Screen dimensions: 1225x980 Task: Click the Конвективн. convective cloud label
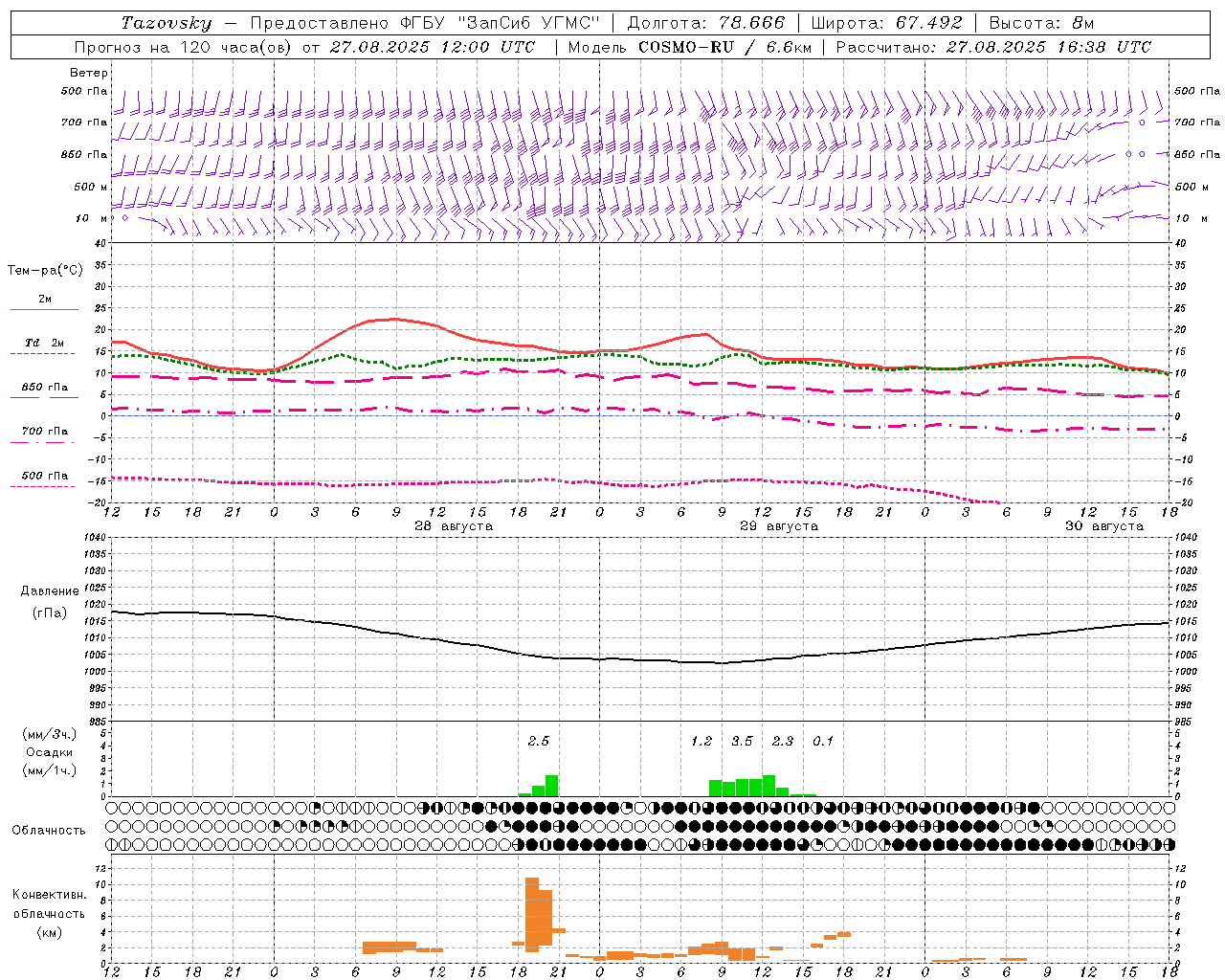coord(49,895)
